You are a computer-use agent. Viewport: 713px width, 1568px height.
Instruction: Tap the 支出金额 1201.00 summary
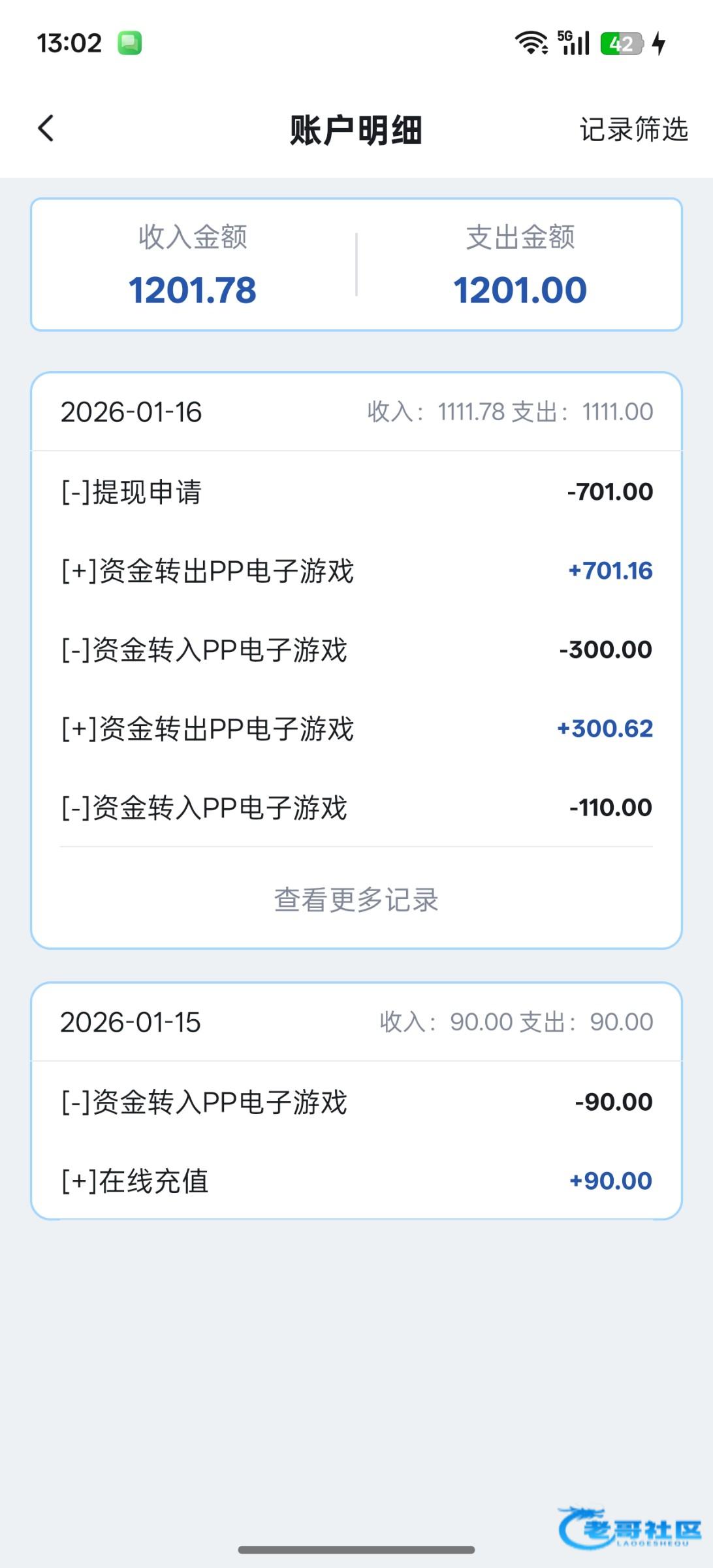coord(520,265)
